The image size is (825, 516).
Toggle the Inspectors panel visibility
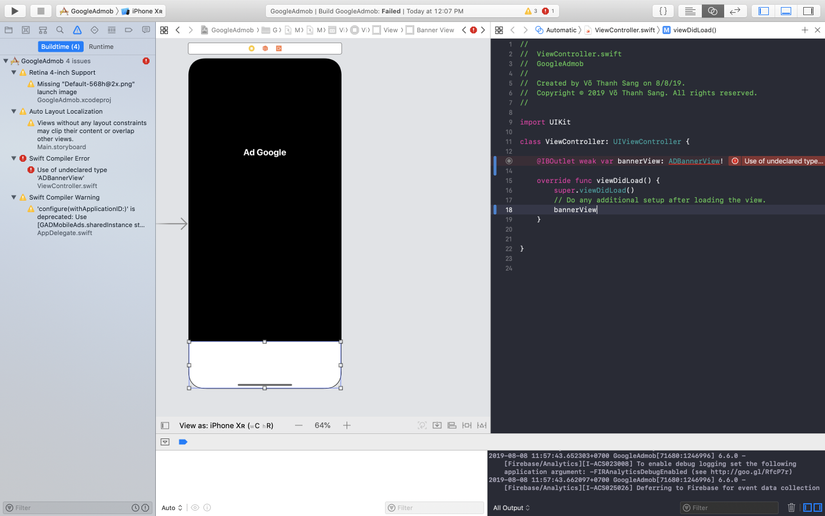pos(808,11)
